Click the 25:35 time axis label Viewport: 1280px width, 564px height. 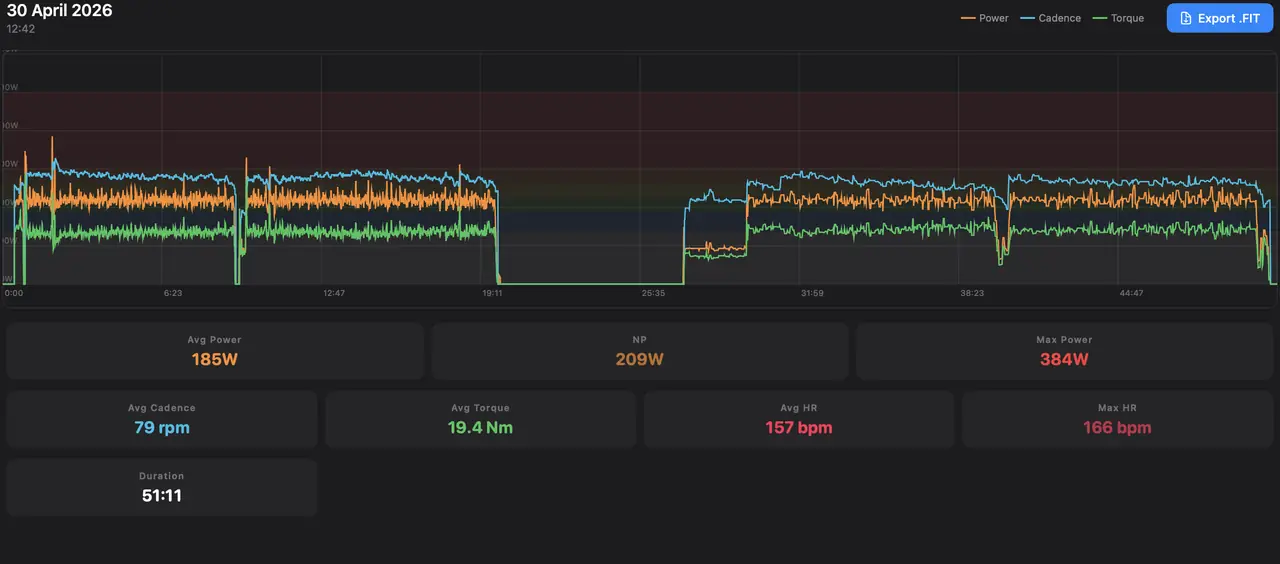point(652,294)
